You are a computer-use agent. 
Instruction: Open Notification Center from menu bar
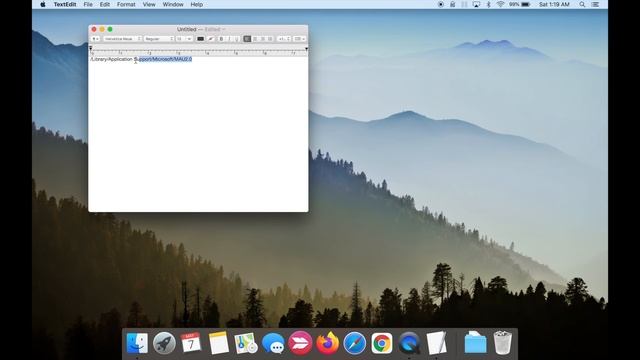pyautogui.click(x=596, y=4)
